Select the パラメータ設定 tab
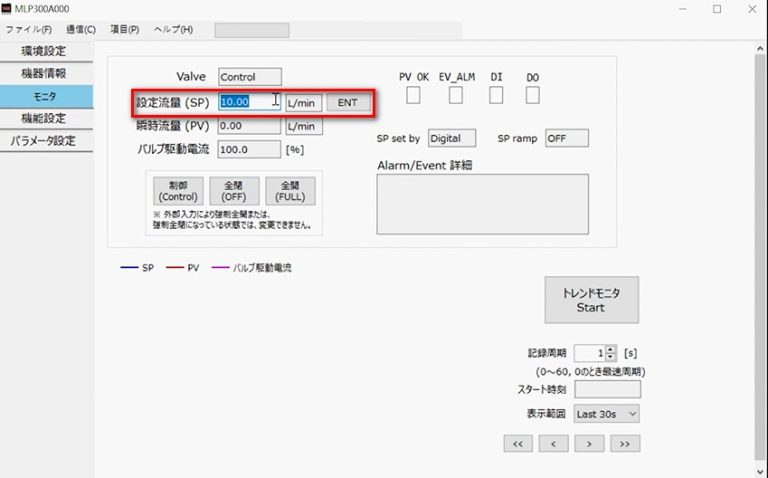The image size is (768, 478). (x=46, y=141)
